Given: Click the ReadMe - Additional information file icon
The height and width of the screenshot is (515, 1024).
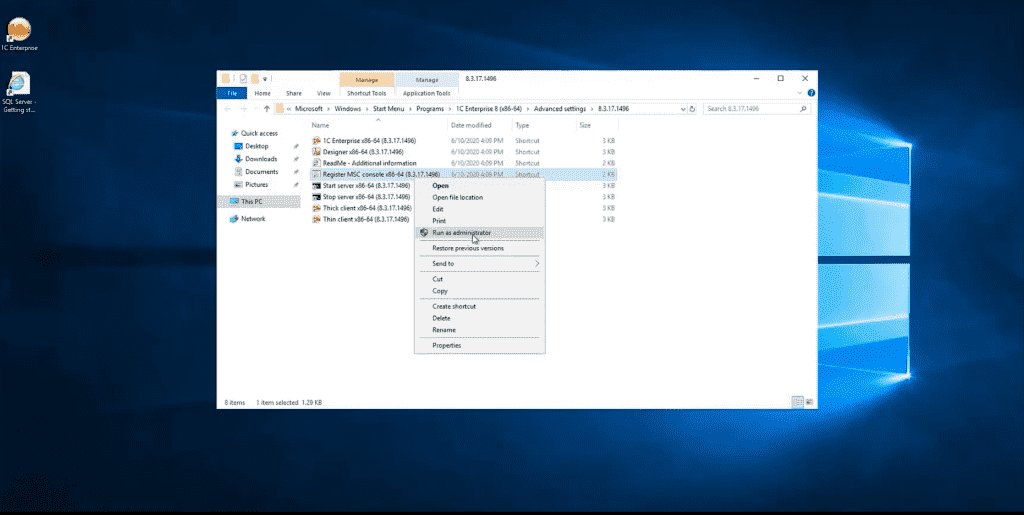Looking at the screenshot, I should pyautogui.click(x=317, y=163).
